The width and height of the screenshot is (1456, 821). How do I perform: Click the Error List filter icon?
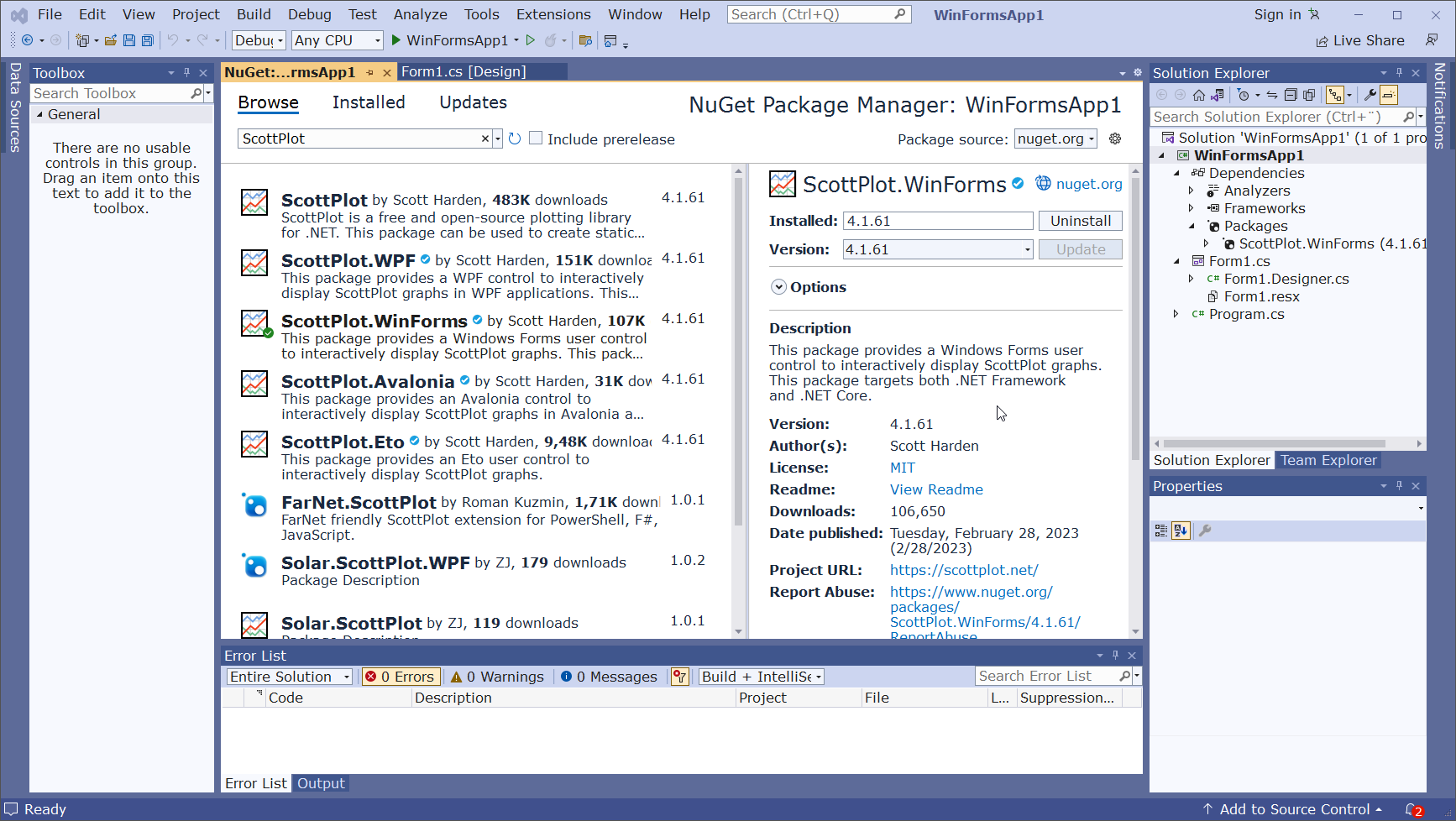coord(680,677)
